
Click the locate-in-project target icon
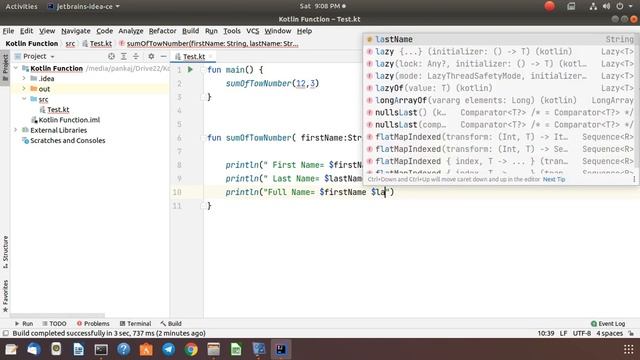point(111,56)
